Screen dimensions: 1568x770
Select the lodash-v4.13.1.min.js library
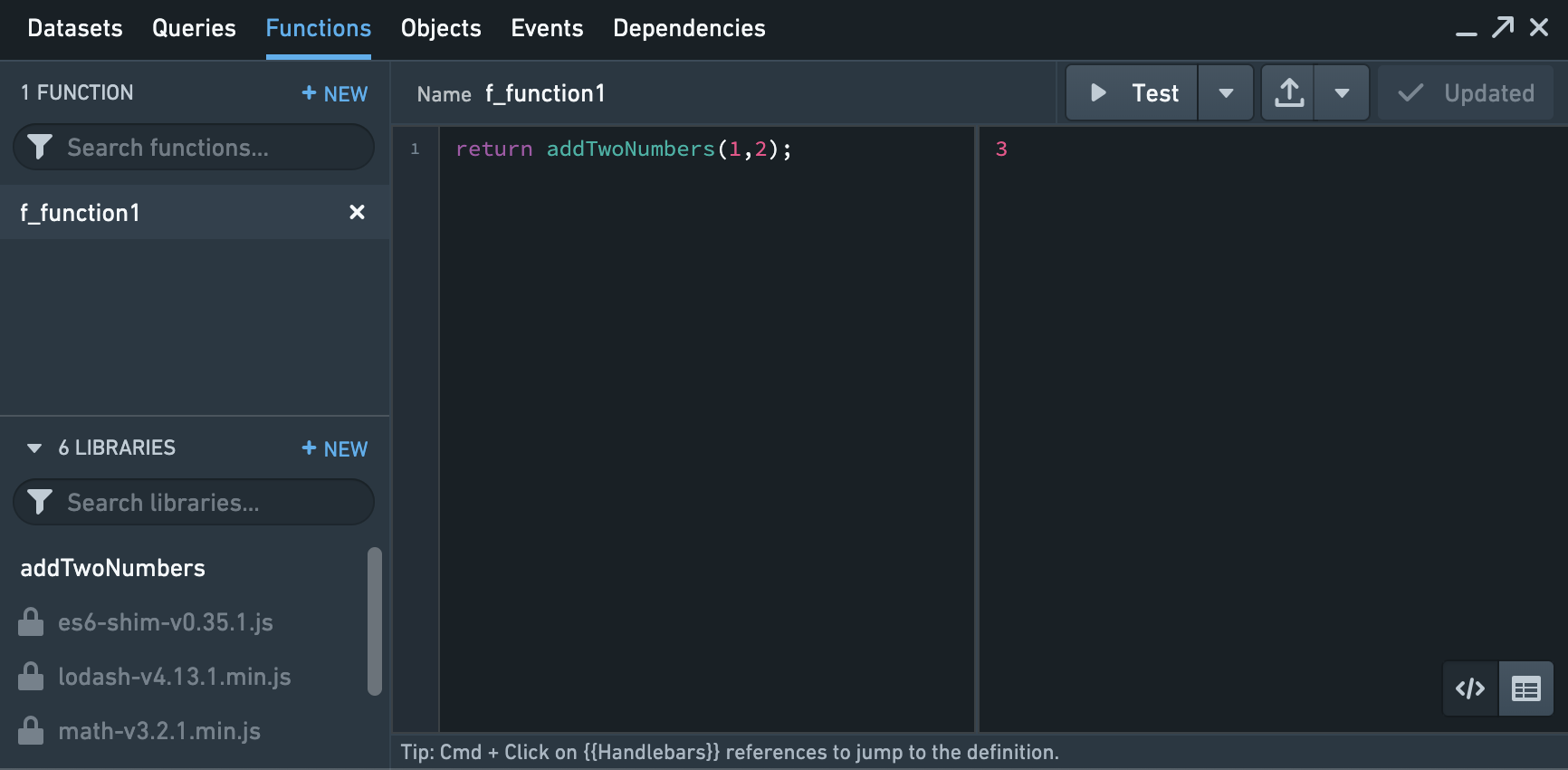175,677
